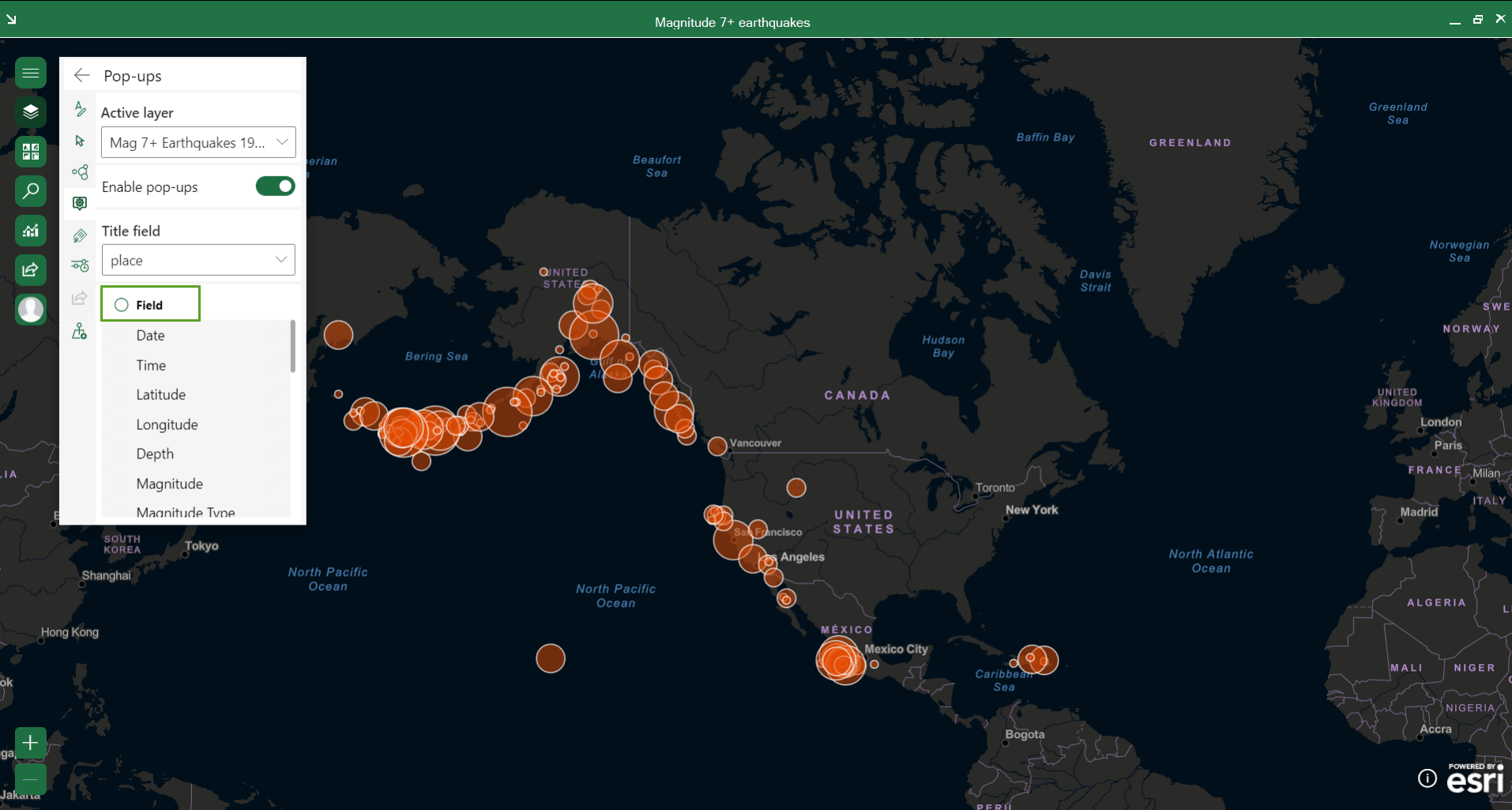The height and width of the screenshot is (810, 1512).
Task: Click the field list scrollbar thumb
Action: point(293,346)
